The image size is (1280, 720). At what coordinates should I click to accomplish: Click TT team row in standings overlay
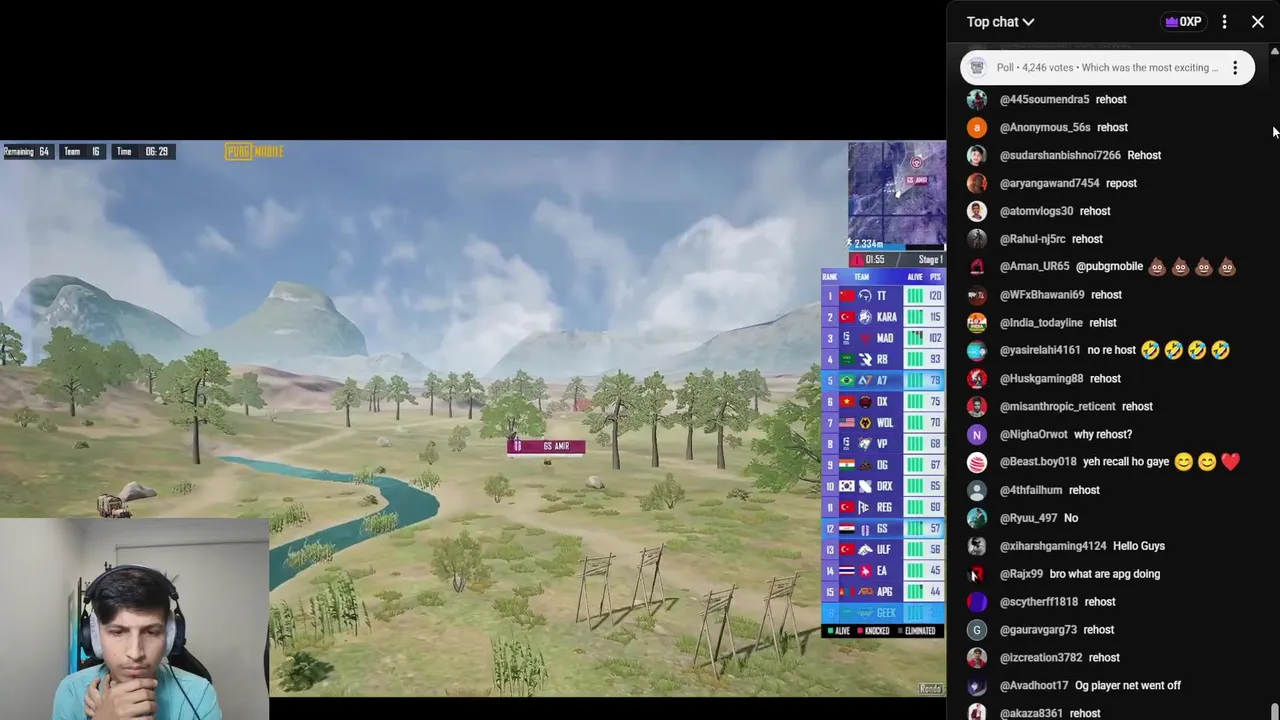[x=883, y=296]
